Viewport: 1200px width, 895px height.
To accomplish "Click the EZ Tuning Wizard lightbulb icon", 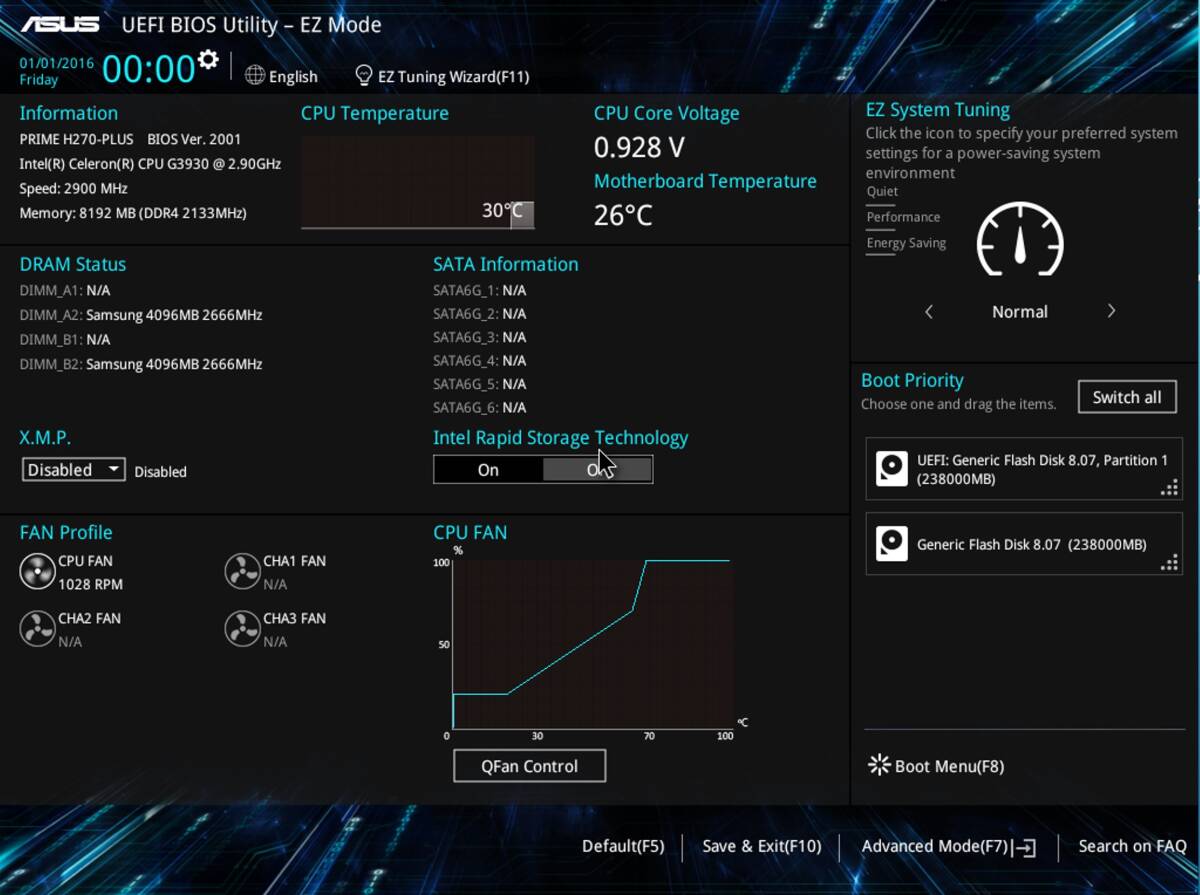I will [364, 75].
